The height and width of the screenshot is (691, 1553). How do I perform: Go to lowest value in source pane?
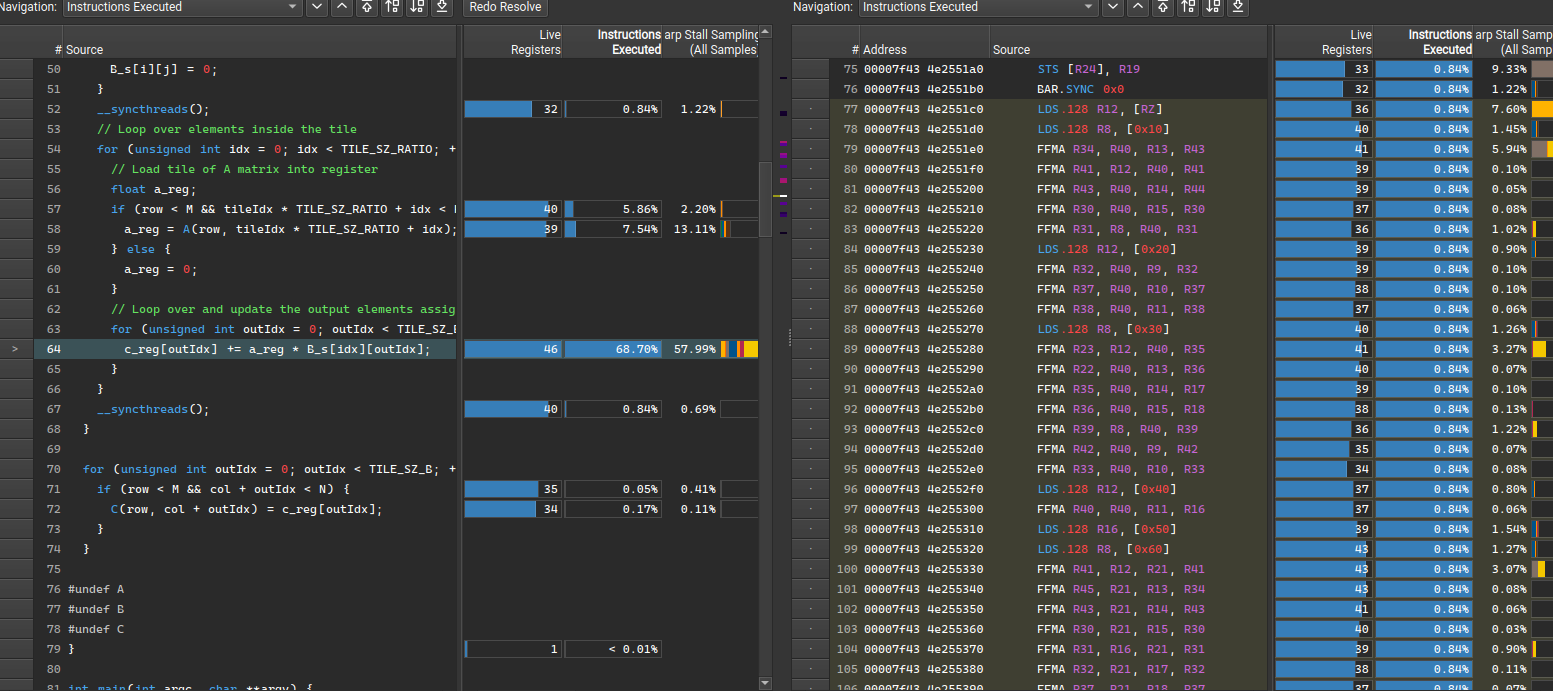coord(442,7)
